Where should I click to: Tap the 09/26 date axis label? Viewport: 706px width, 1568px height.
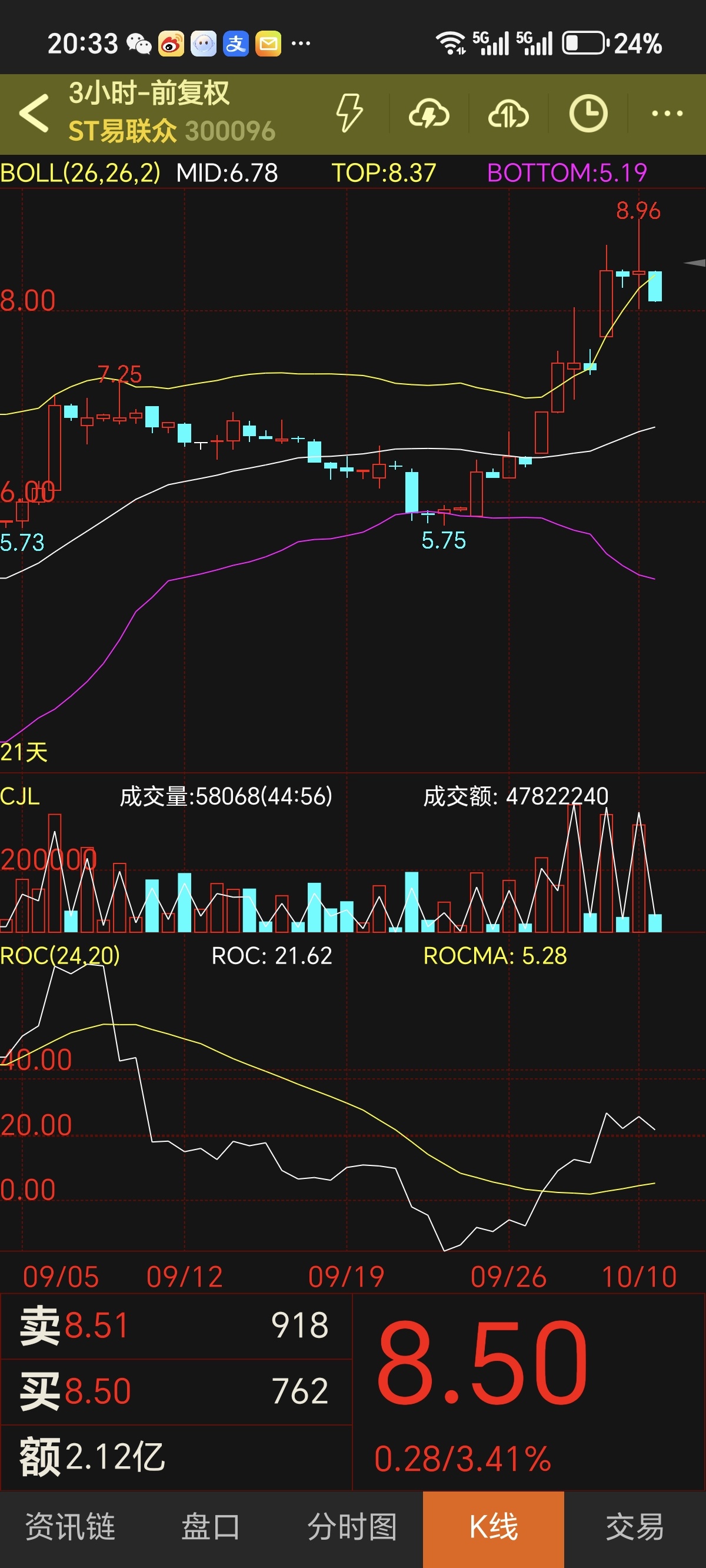pyautogui.click(x=508, y=1277)
